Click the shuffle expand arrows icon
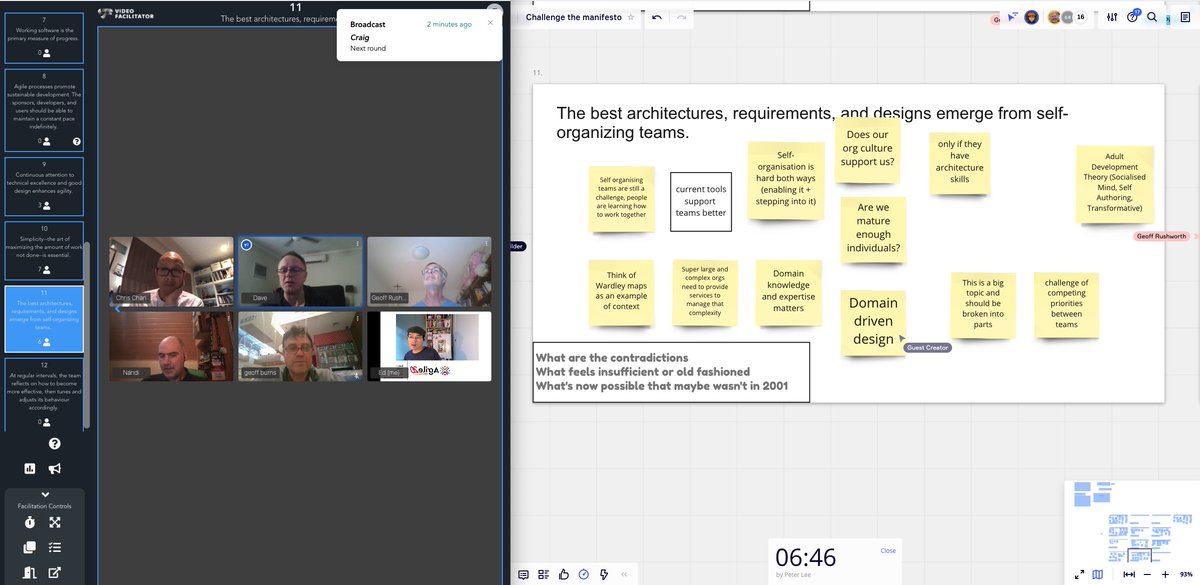 [x=55, y=523]
